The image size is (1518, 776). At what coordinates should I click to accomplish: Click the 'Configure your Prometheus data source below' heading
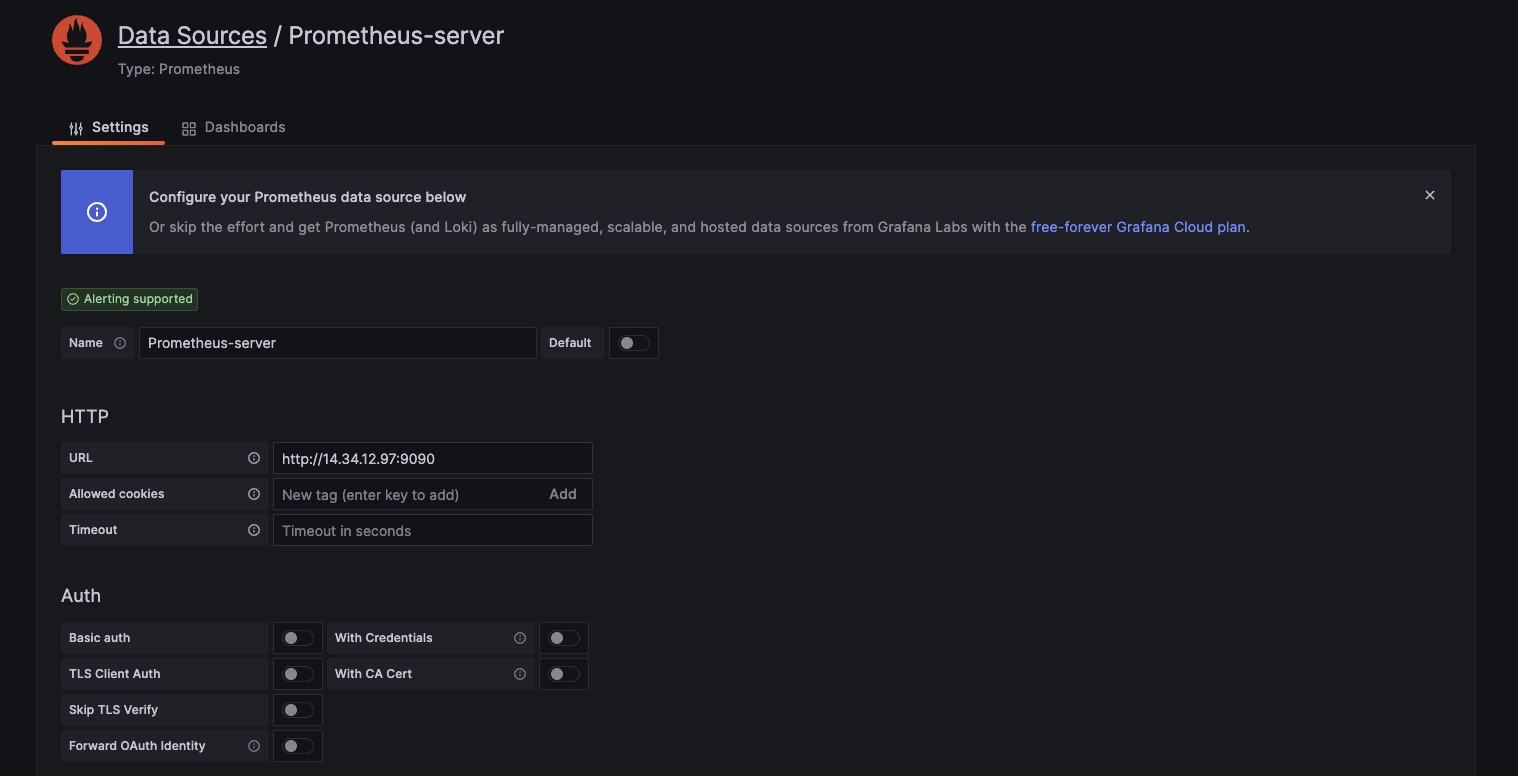[308, 197]
